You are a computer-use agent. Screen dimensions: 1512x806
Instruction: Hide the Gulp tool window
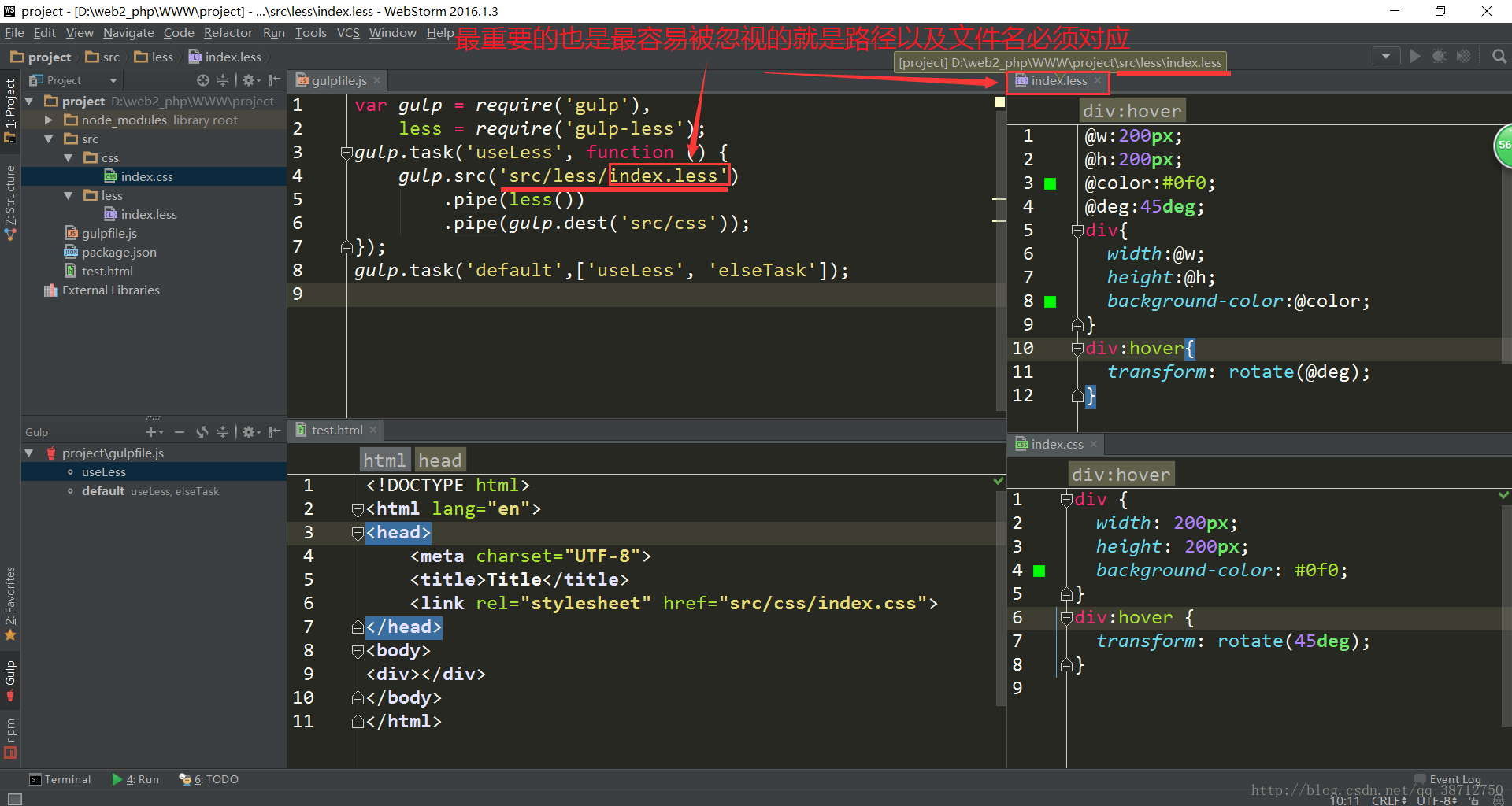pyautogui.click(x=274, y=432)
